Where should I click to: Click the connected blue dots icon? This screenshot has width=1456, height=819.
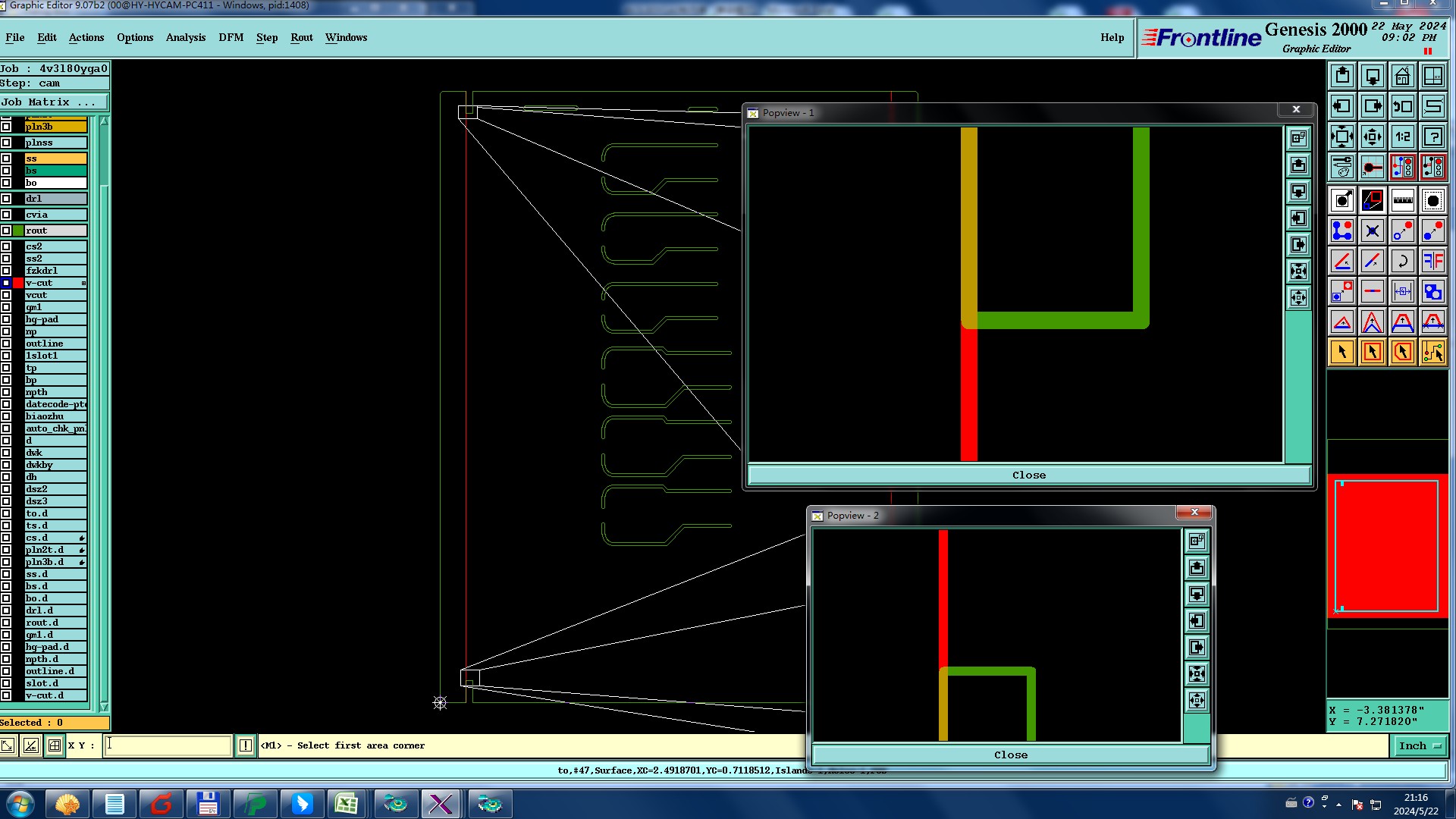1342,231
